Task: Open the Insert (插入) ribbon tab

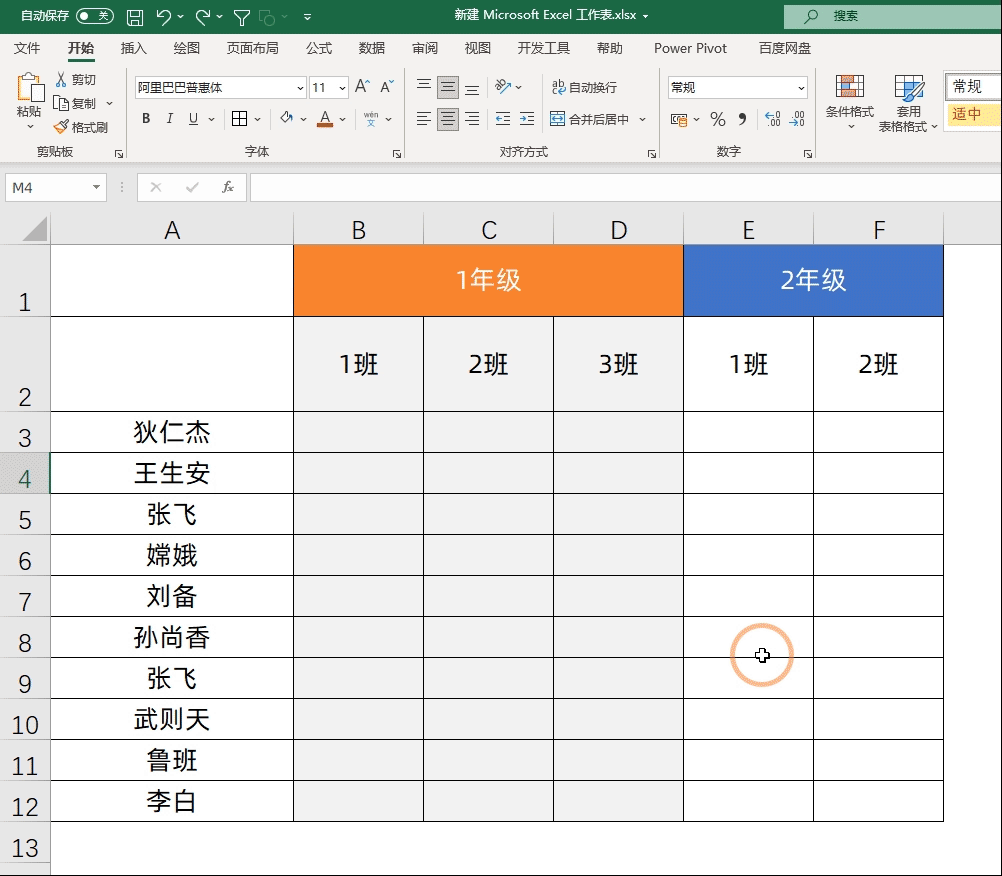Action: tap(133, 48)
